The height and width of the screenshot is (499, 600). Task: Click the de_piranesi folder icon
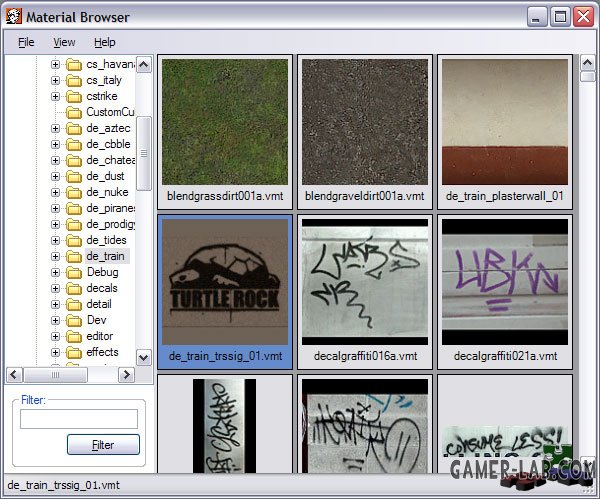(x=74, y=209)
